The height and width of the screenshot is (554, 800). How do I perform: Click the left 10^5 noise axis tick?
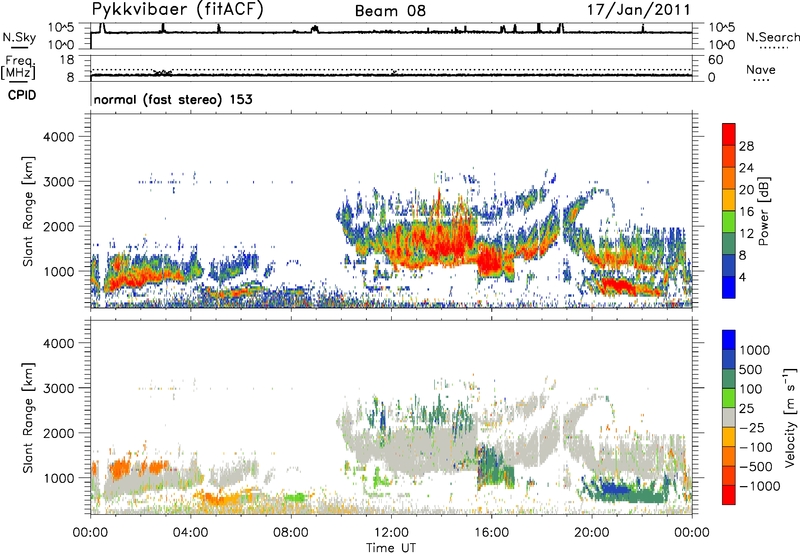[61, 28]
